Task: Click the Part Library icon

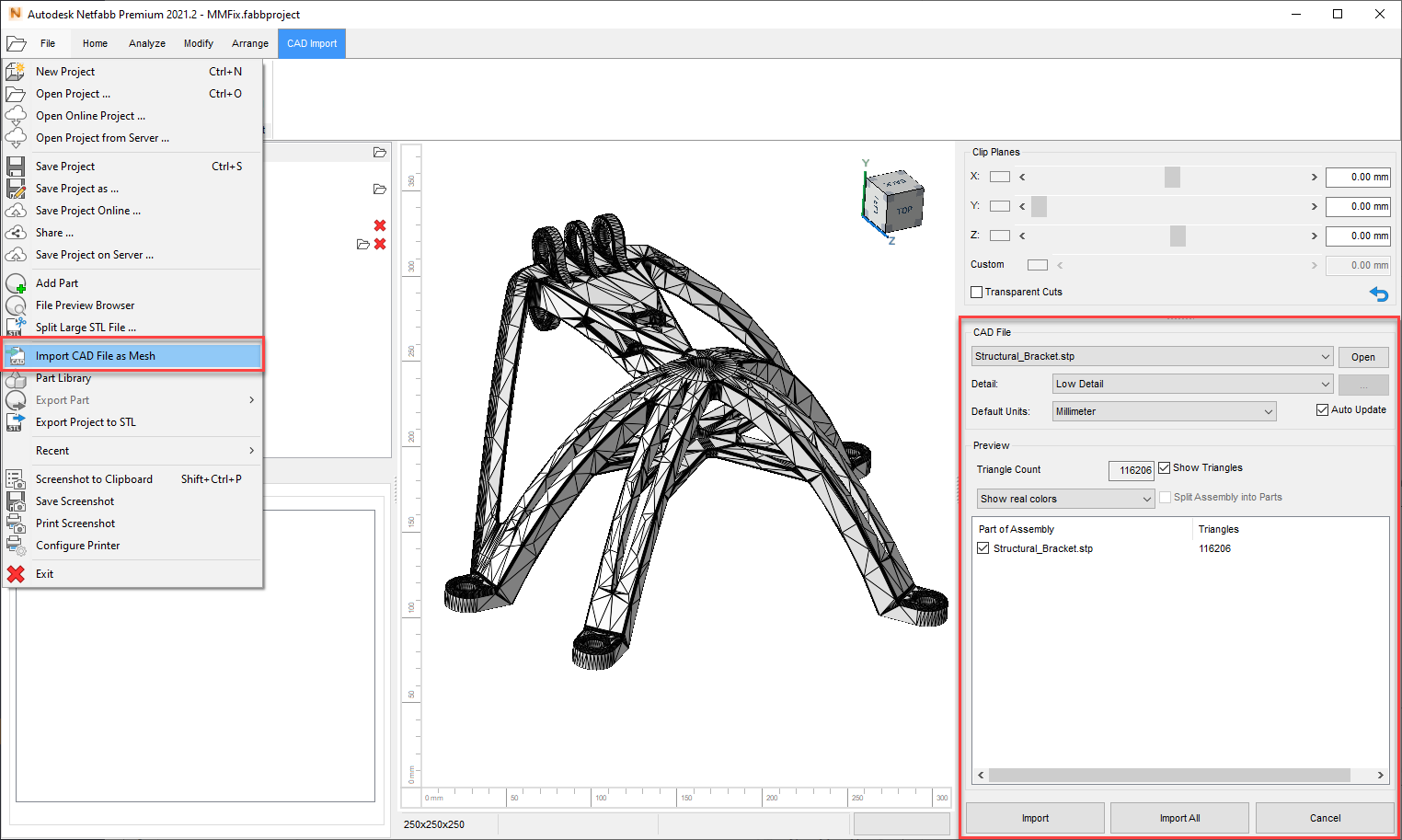Action: tap(16, 378)
